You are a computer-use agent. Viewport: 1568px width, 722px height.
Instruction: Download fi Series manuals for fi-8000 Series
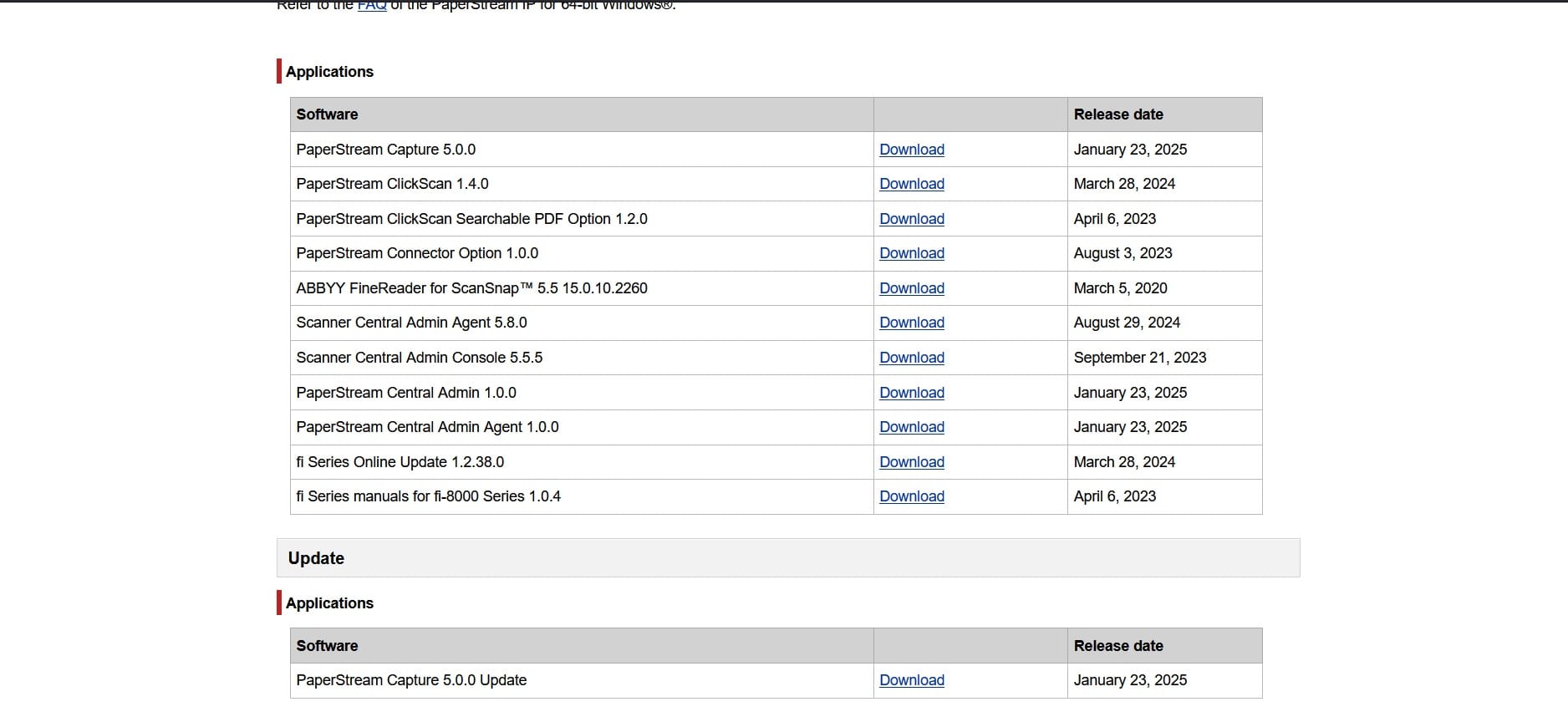coord(911,496)
